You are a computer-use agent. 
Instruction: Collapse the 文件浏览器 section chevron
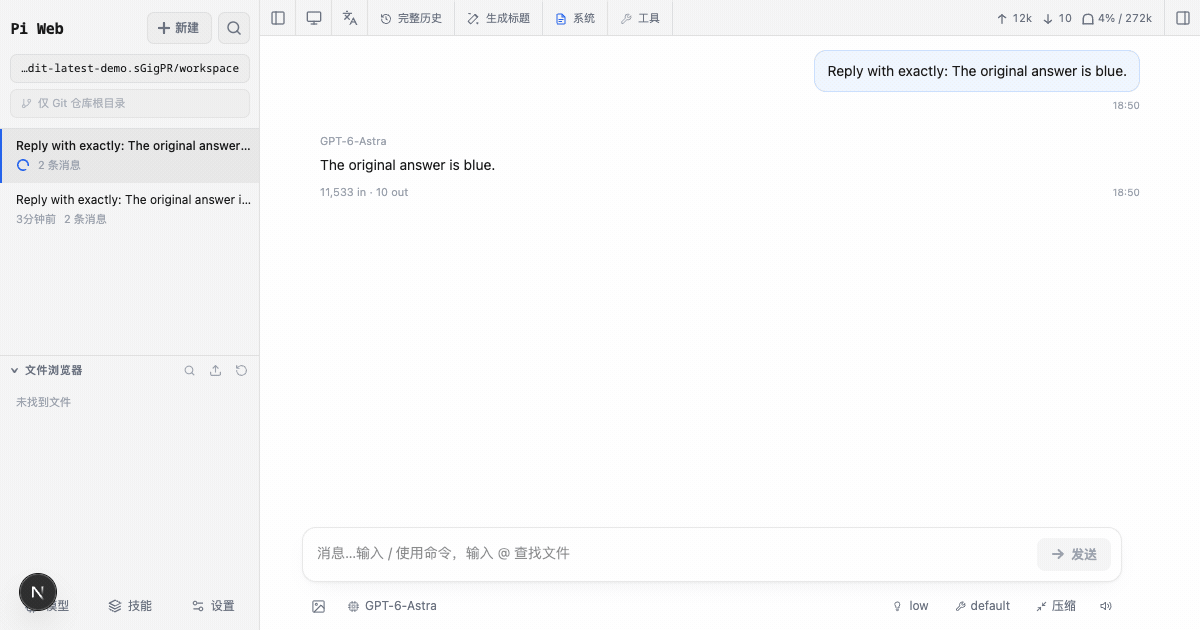click(15, 370)
